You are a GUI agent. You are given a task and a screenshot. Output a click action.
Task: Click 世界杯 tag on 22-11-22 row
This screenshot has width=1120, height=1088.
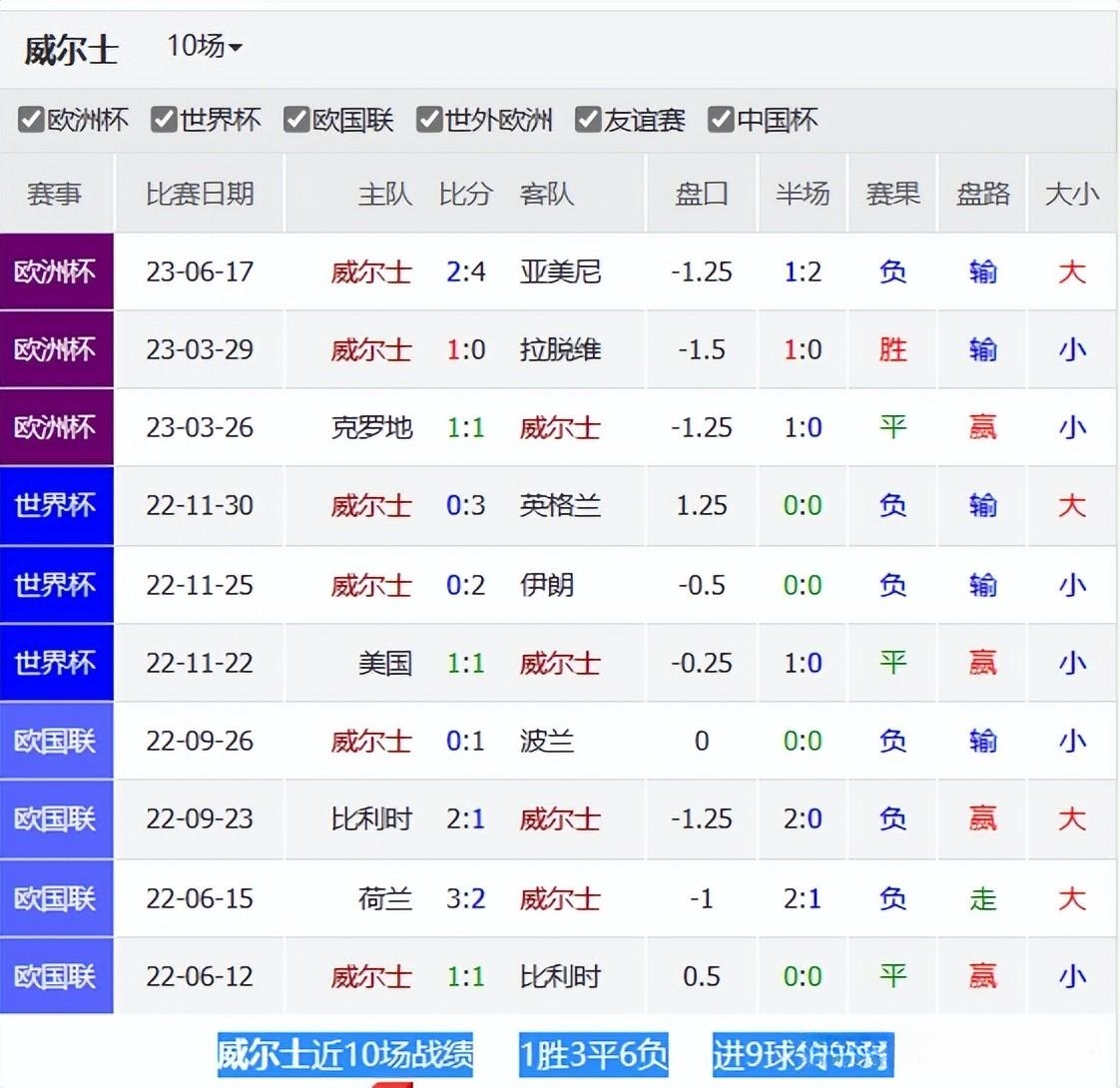[x=57, y=662]
